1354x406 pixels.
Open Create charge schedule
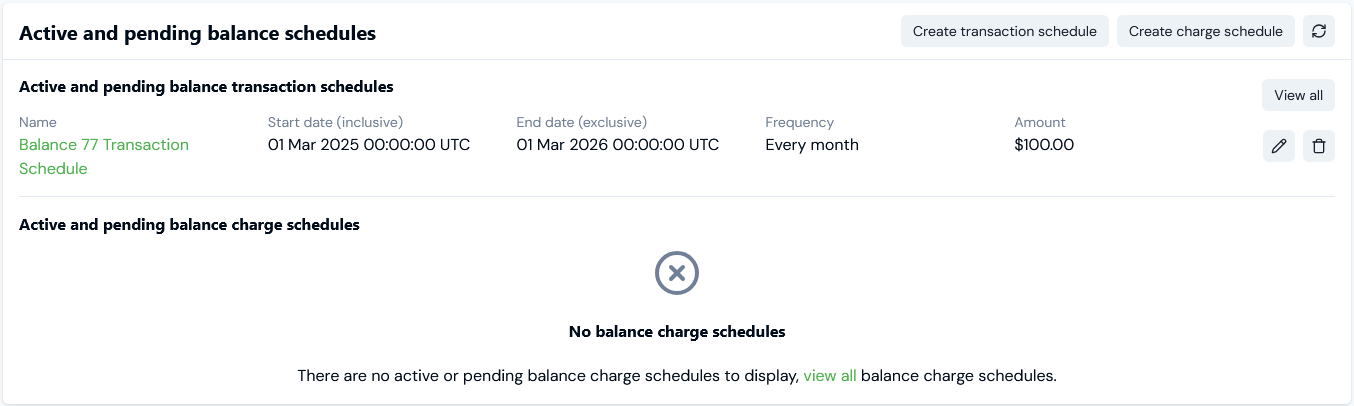tap(1206, 31)
